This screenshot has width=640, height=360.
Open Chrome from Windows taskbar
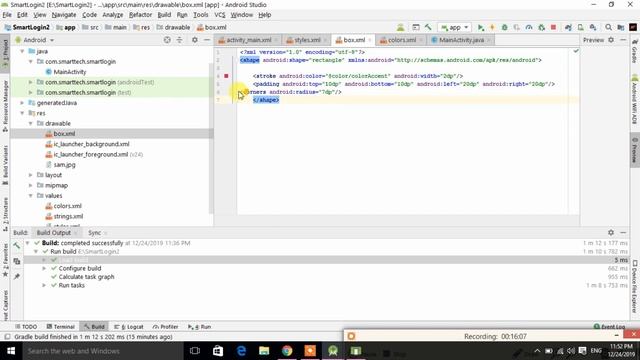pyautogui.click(x=287, y=351)
